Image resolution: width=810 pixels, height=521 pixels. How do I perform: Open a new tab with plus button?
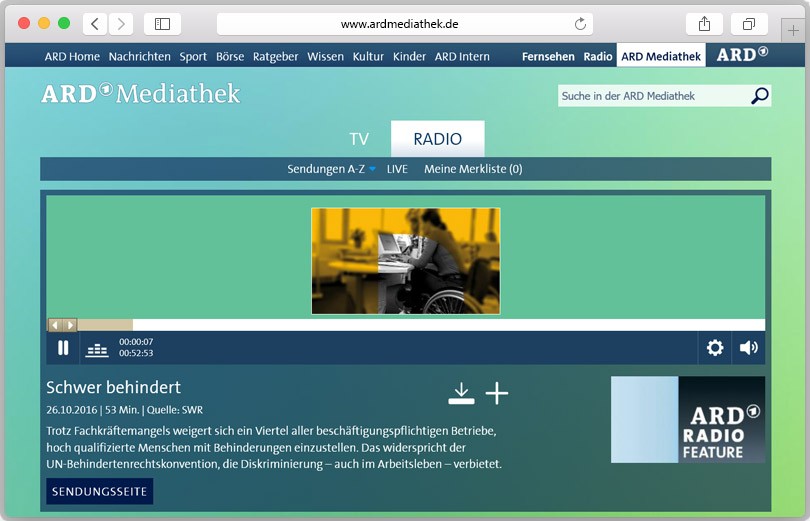[793, 30]
